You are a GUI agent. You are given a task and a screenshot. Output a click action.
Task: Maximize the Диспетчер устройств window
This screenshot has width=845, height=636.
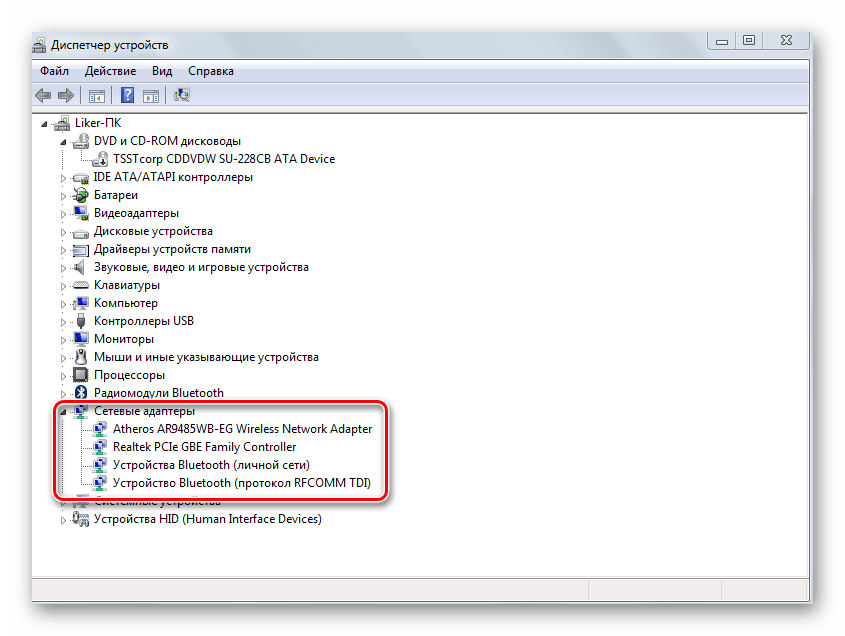click(749, 40)
